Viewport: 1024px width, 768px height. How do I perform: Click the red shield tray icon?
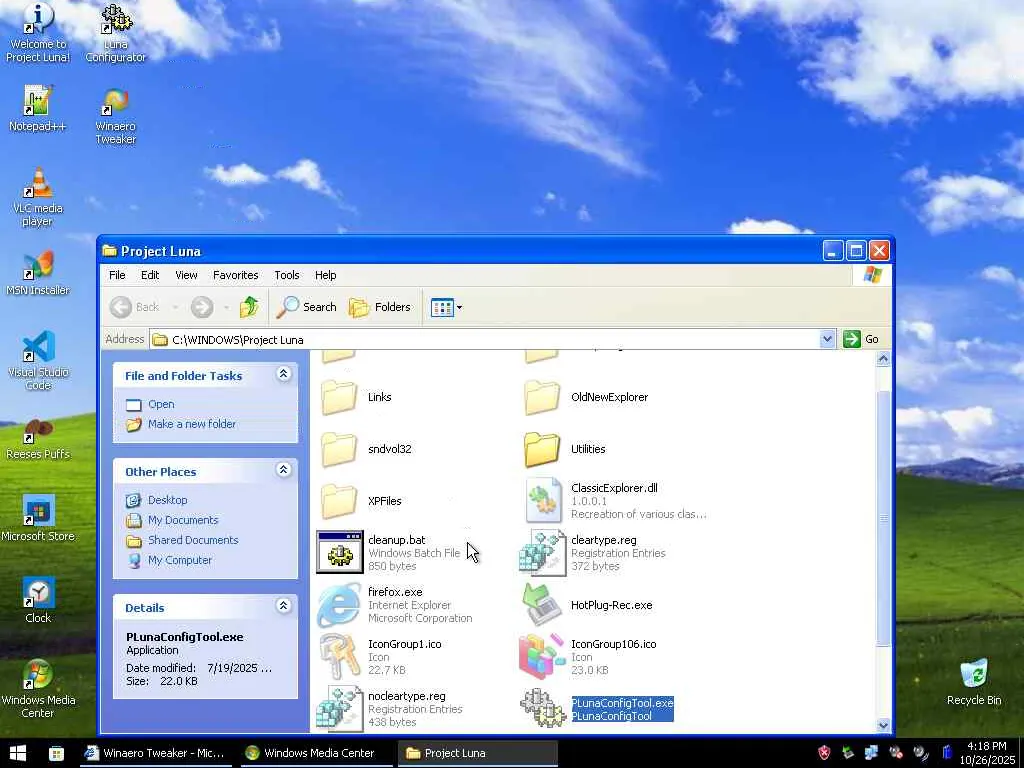pyautogui.click(x=824, y=753)
